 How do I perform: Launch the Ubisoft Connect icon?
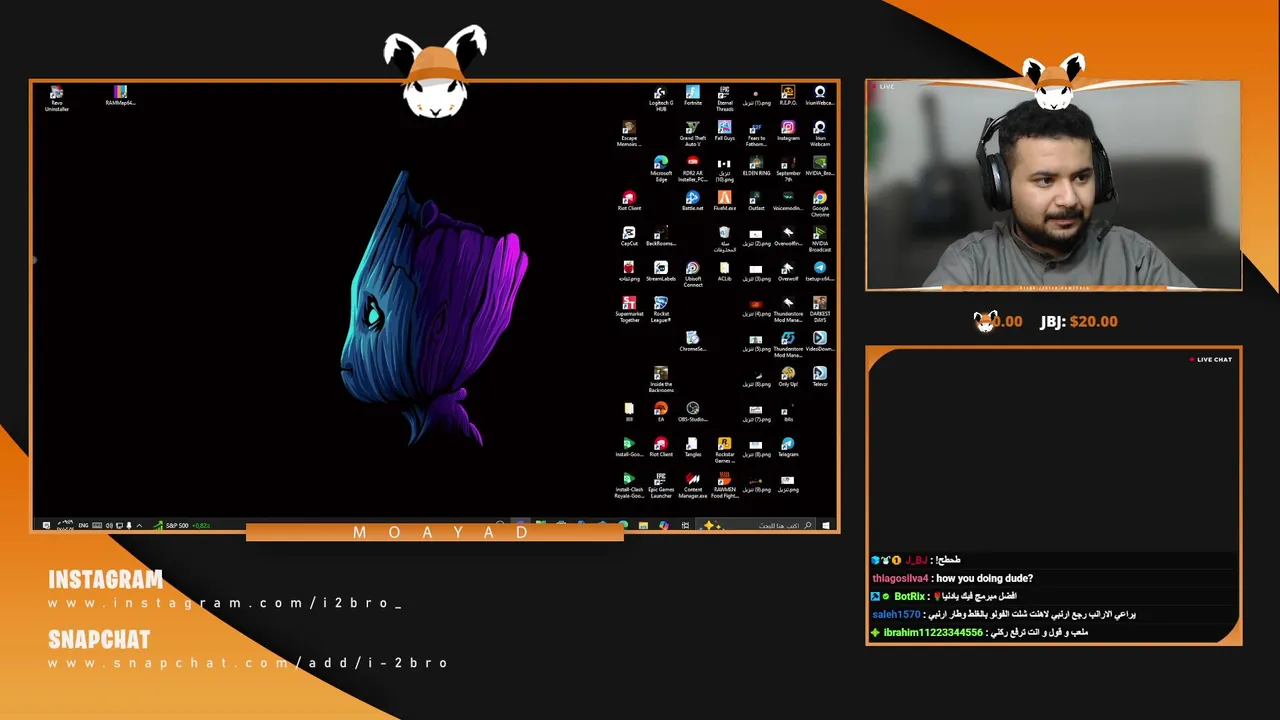click(693, 273)
